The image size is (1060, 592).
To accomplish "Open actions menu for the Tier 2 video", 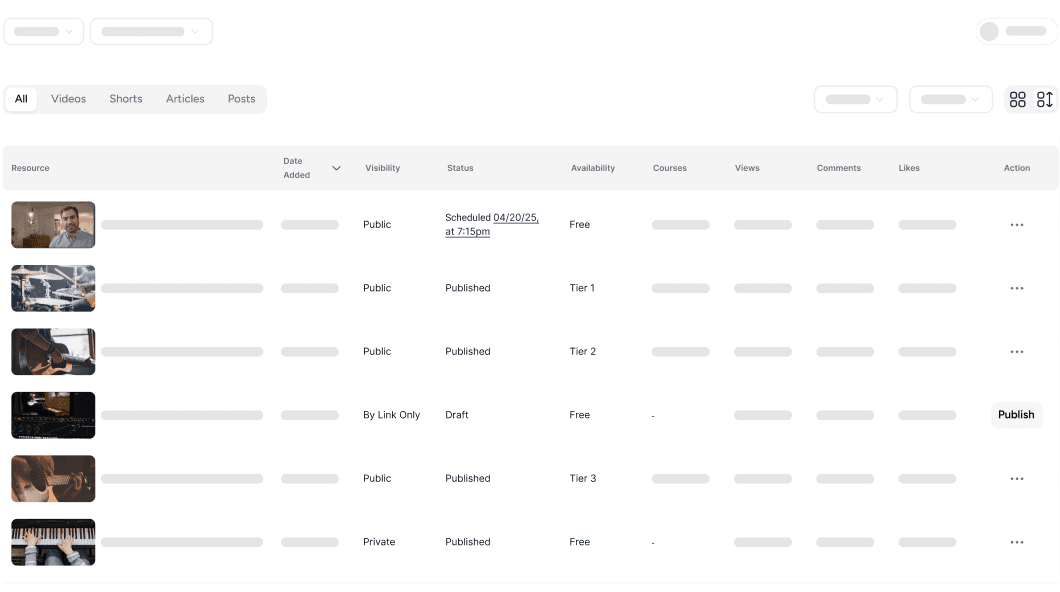I will (1017, 351).
